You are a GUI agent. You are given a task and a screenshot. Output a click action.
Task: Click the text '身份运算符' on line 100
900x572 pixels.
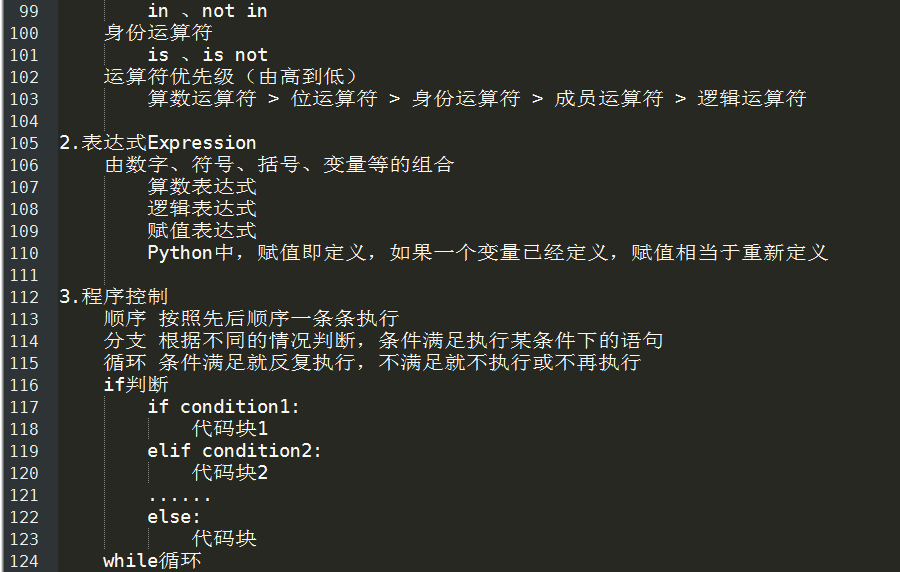[x=158, y=33]
